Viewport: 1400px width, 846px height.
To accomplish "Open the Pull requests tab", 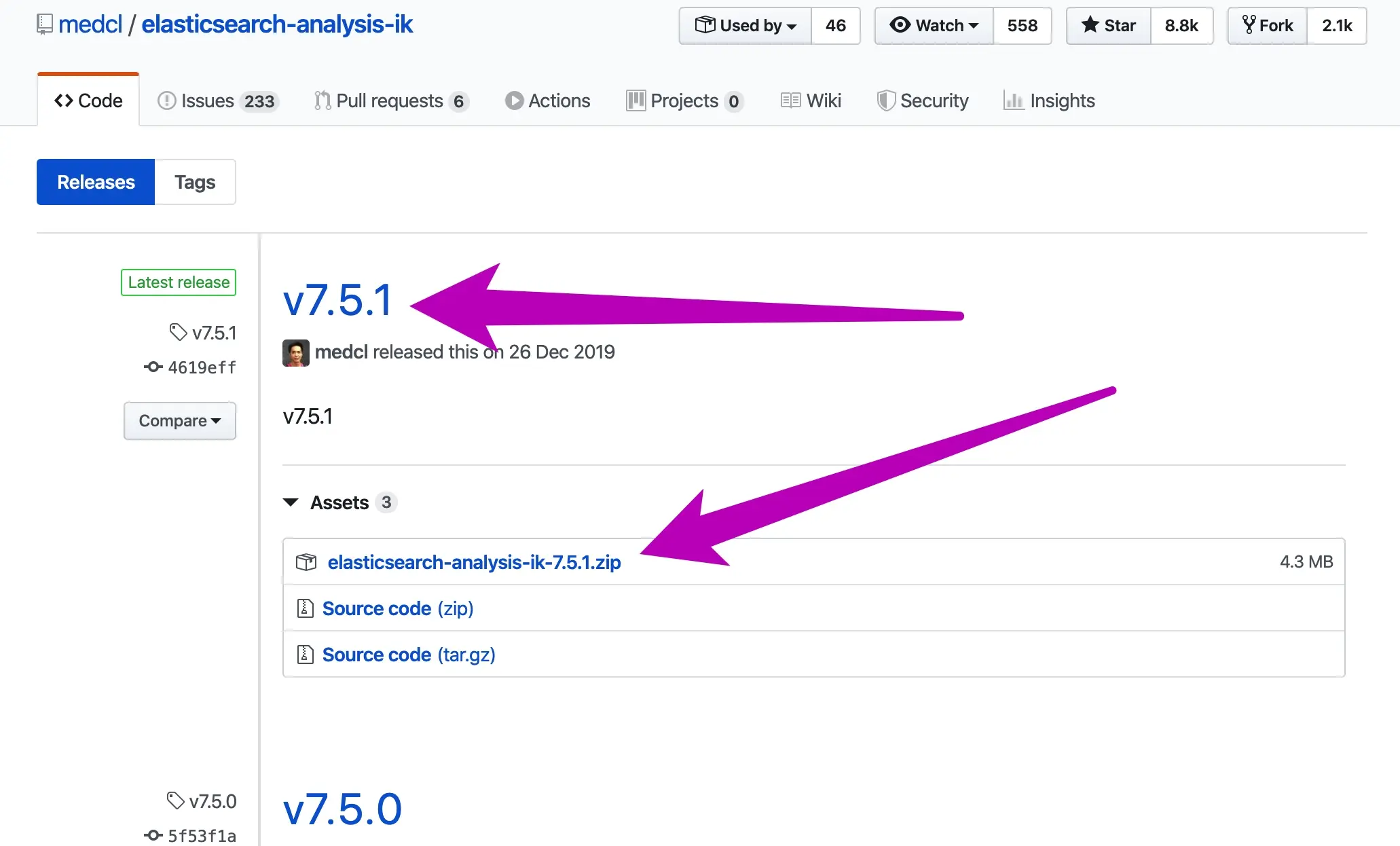I will point(390,101).
